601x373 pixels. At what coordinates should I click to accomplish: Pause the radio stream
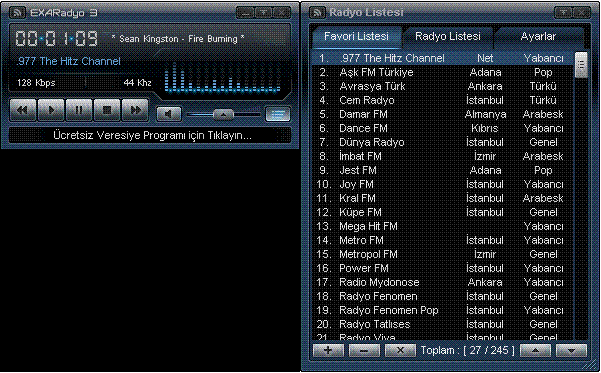coord(79,110)
